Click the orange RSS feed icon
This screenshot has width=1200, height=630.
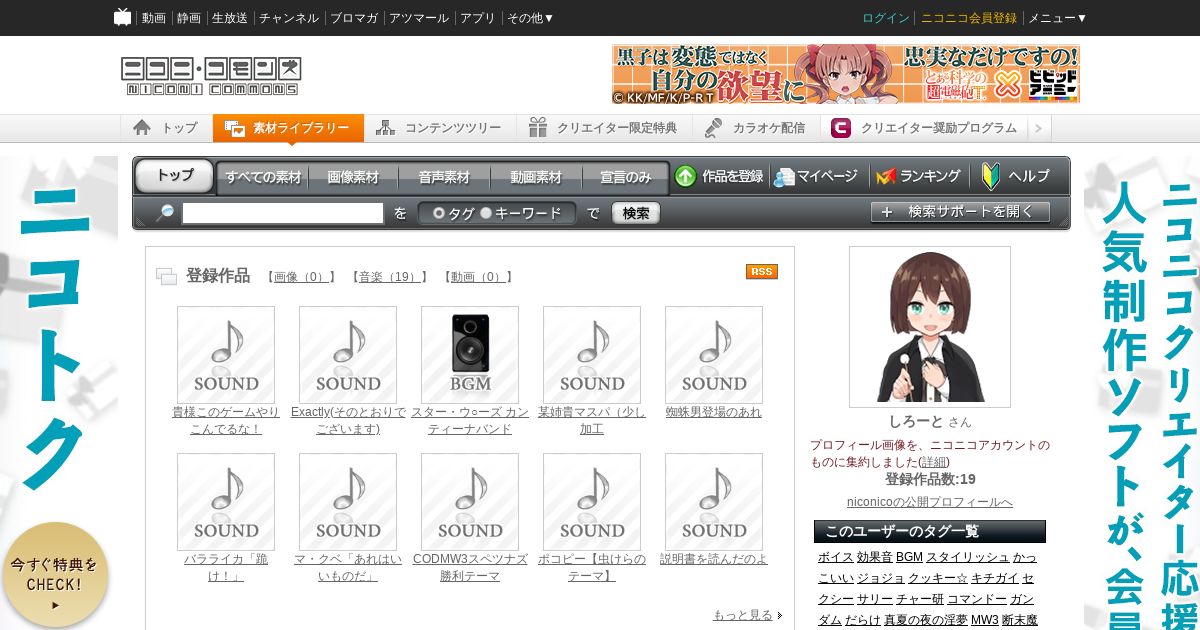click(x=762, y=272)
